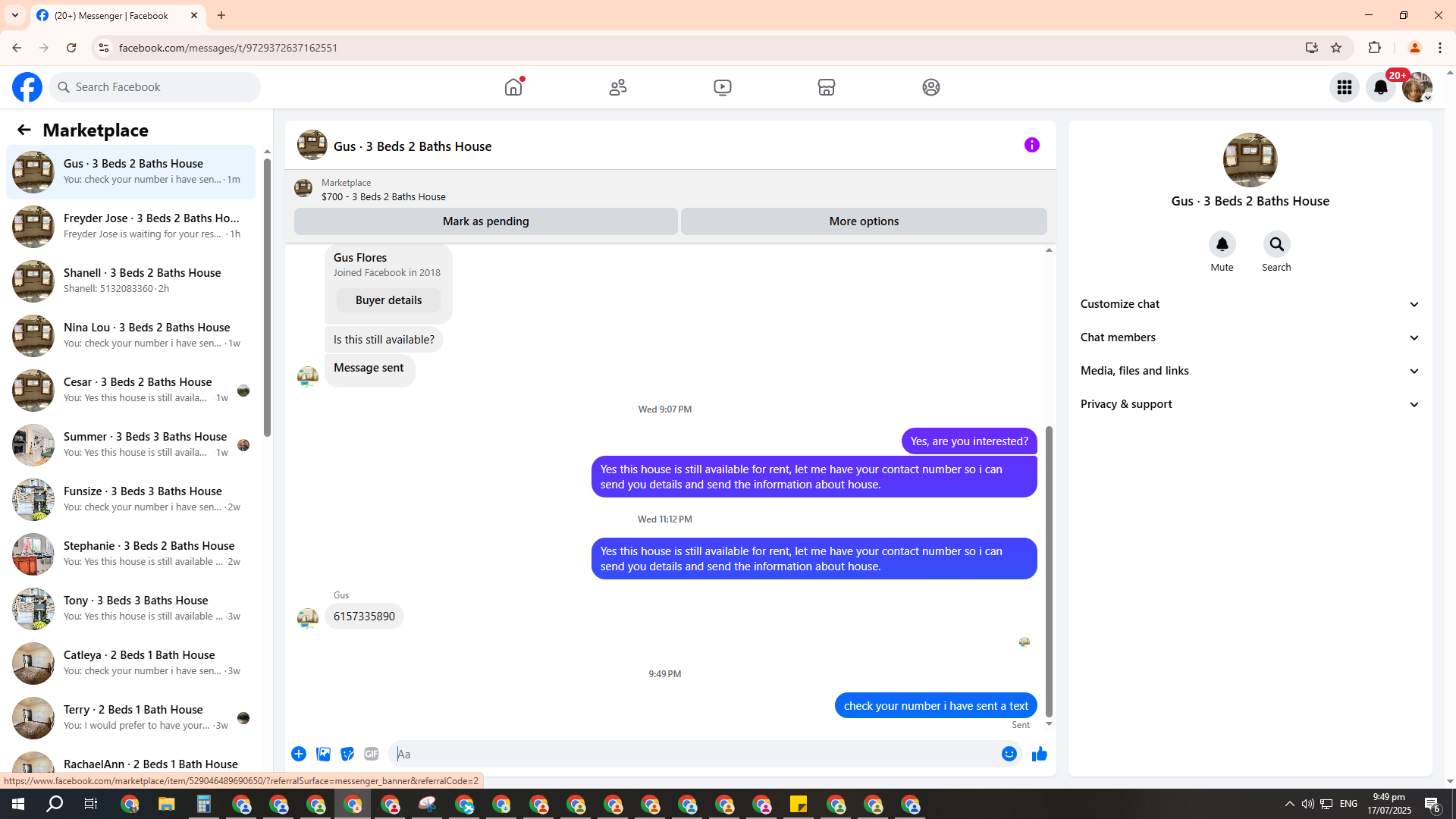Open the notifications bell icon
Screen dimensions: 1456x819
tap(1381, 87)
